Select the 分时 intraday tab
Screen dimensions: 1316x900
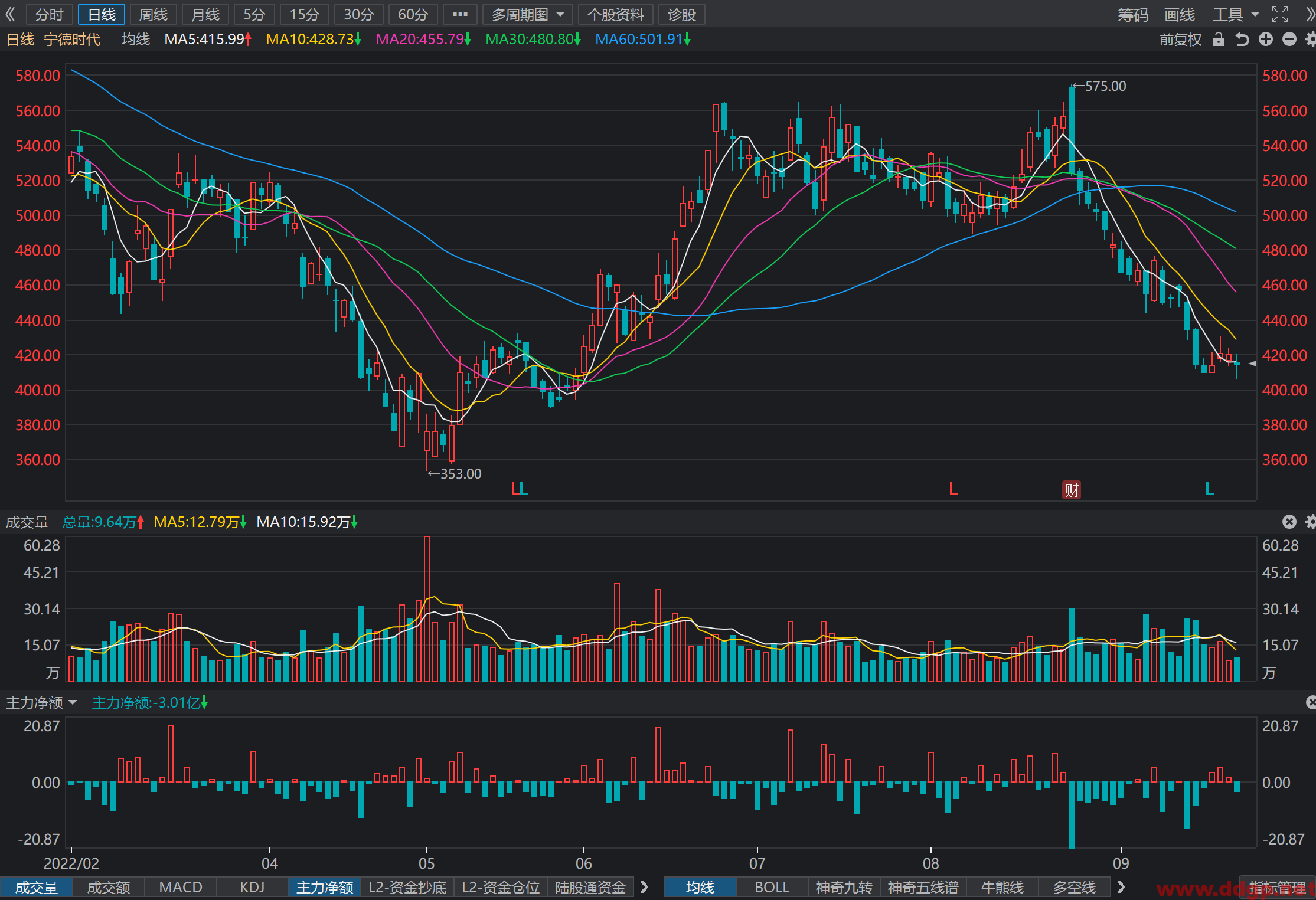50,14
